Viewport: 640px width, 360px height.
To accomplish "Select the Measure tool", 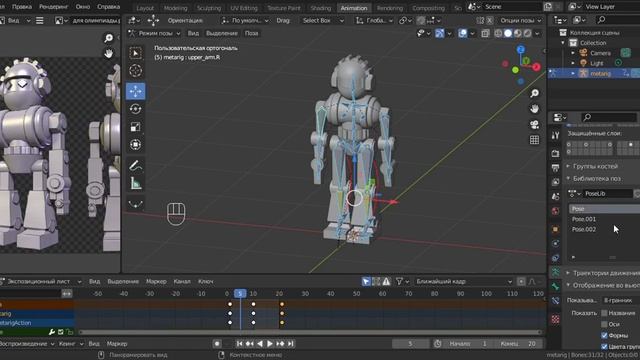I will pos(136,183).
